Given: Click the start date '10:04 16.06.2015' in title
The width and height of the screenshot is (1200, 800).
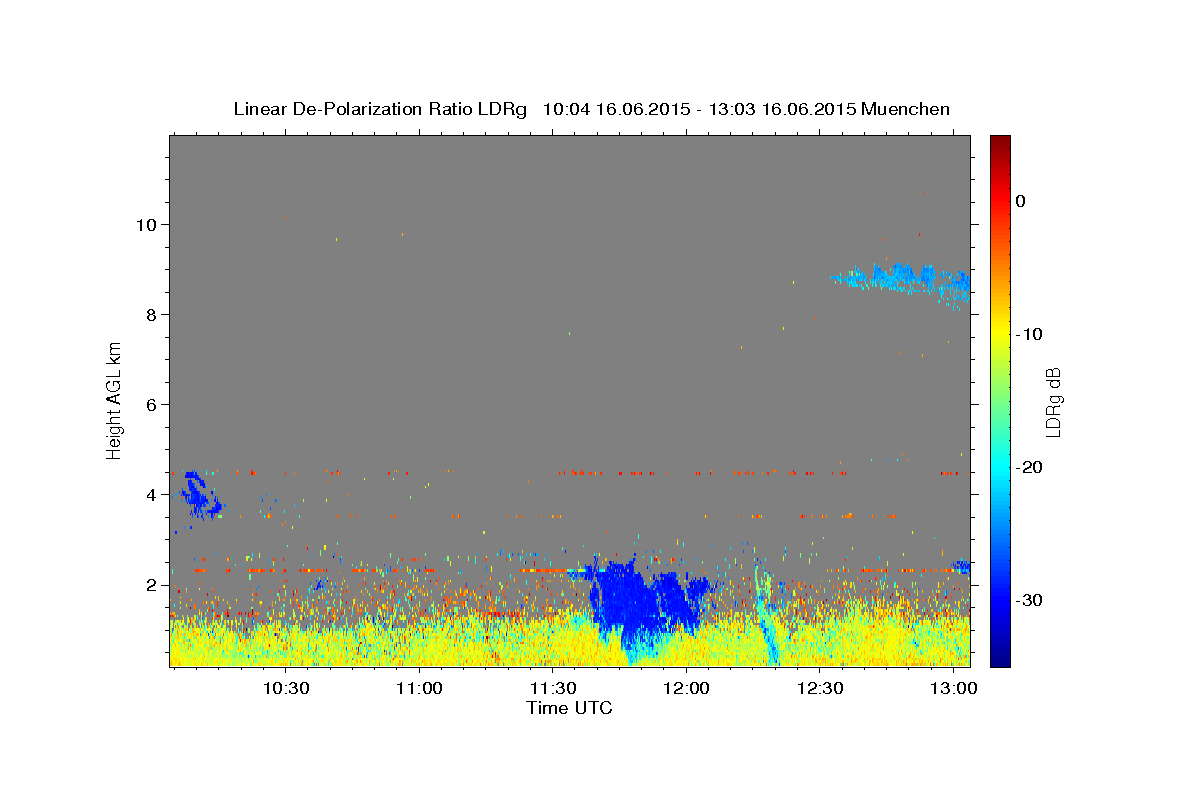Looking at the screenshot, I should click(616, 109).
